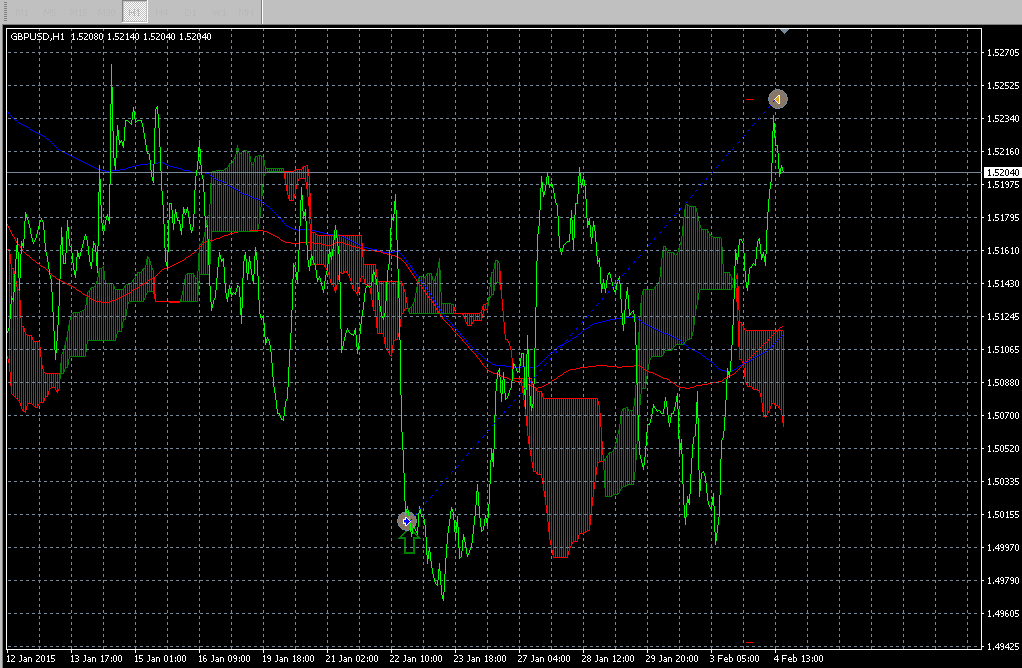Click the 27 Jan 04:00 time label
The image size is (1022, 668).
543,659
